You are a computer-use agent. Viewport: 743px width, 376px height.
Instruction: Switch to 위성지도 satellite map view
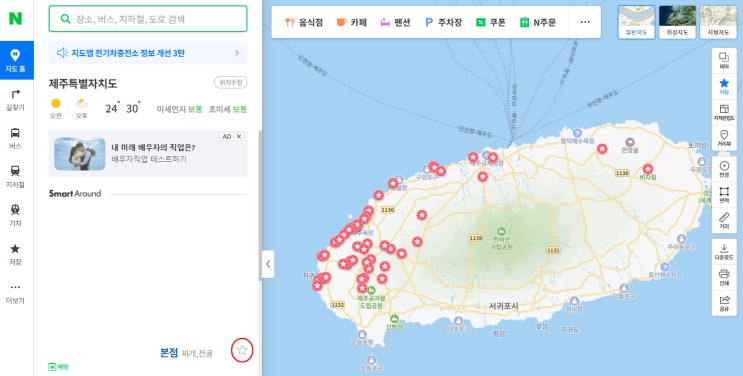tap(677, 22)
